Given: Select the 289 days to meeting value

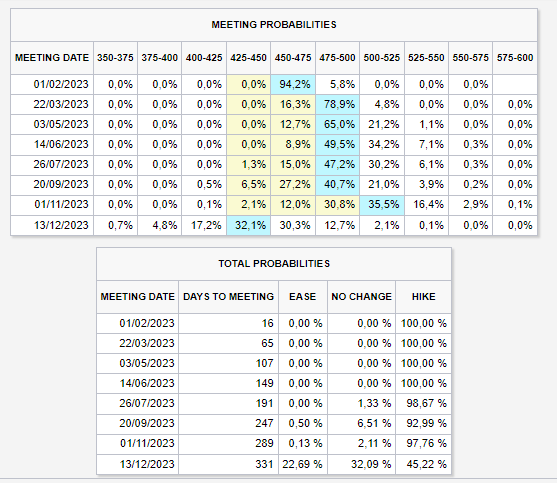Looking at the screenshot, I should click(228, 443).
